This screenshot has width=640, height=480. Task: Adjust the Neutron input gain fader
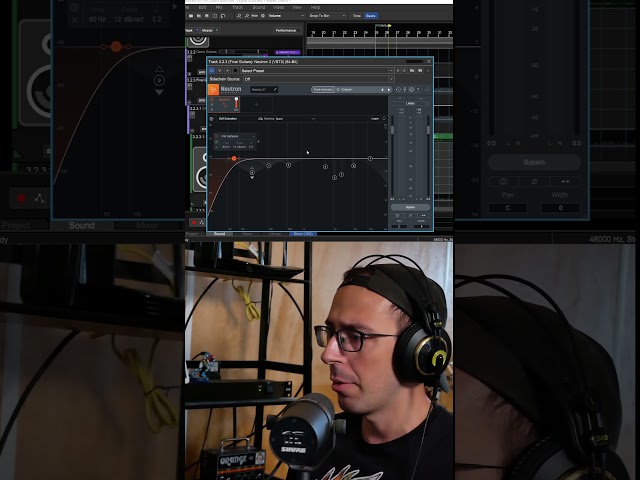392,130
